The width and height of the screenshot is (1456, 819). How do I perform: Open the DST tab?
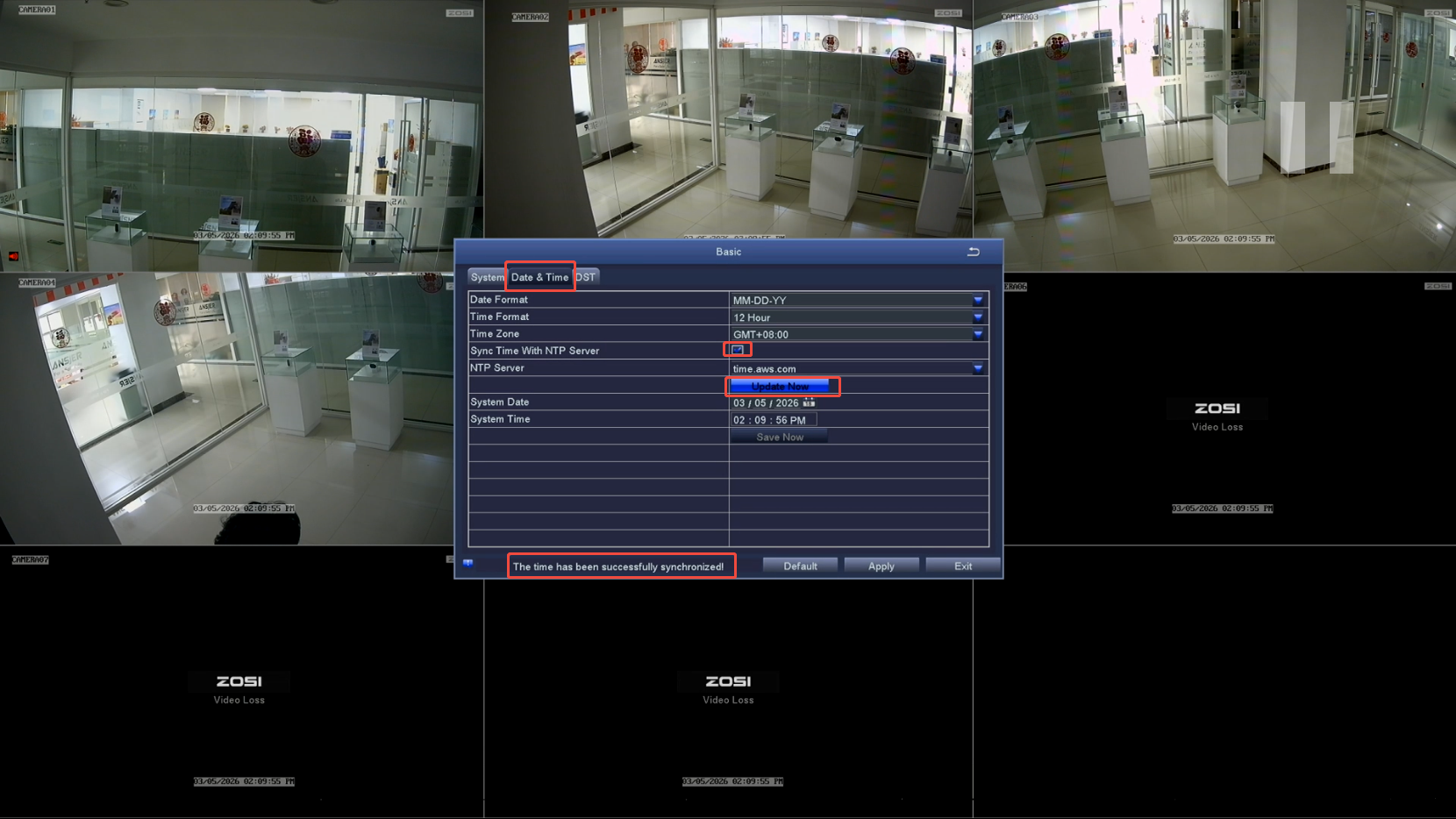(586, 277)
